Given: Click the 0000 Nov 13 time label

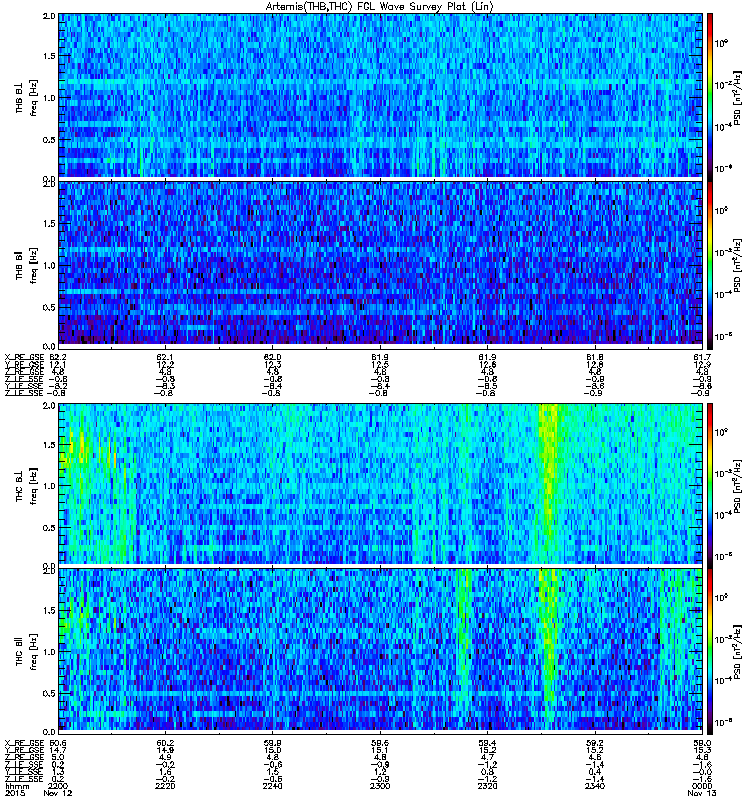Looking at the screenshot, I should [702, 789].
